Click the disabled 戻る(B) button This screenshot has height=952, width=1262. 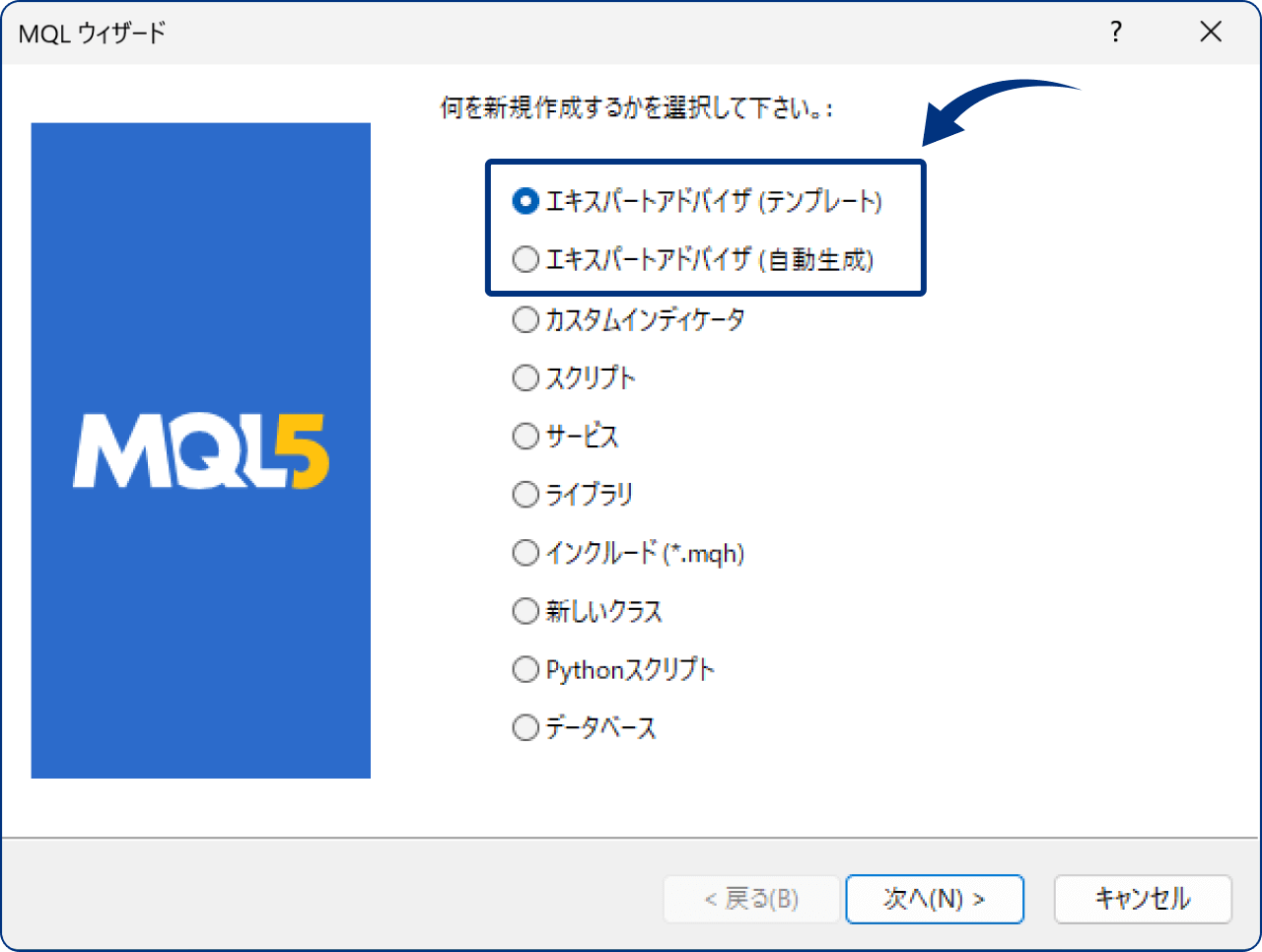750,899
